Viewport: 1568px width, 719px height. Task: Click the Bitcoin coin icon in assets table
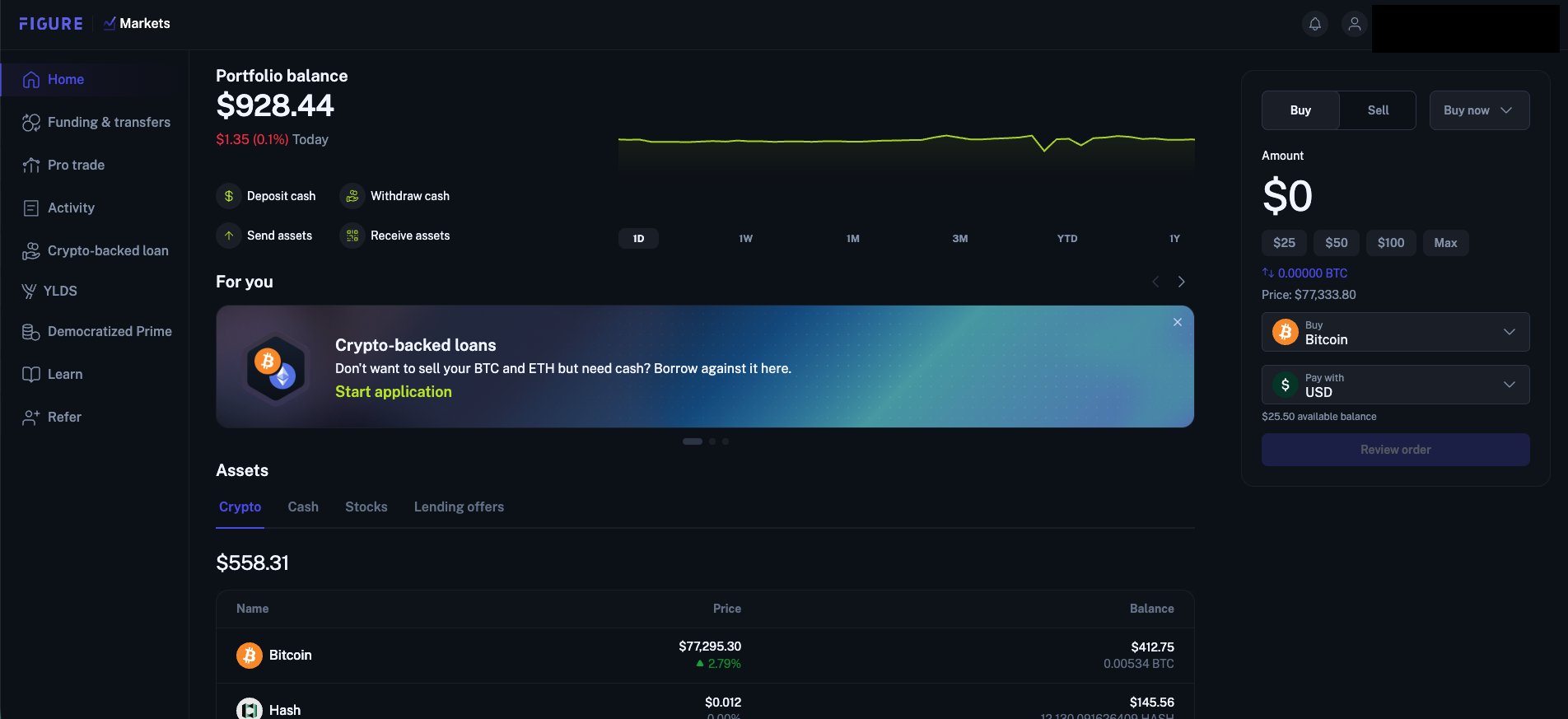click(x=250, y=656)
